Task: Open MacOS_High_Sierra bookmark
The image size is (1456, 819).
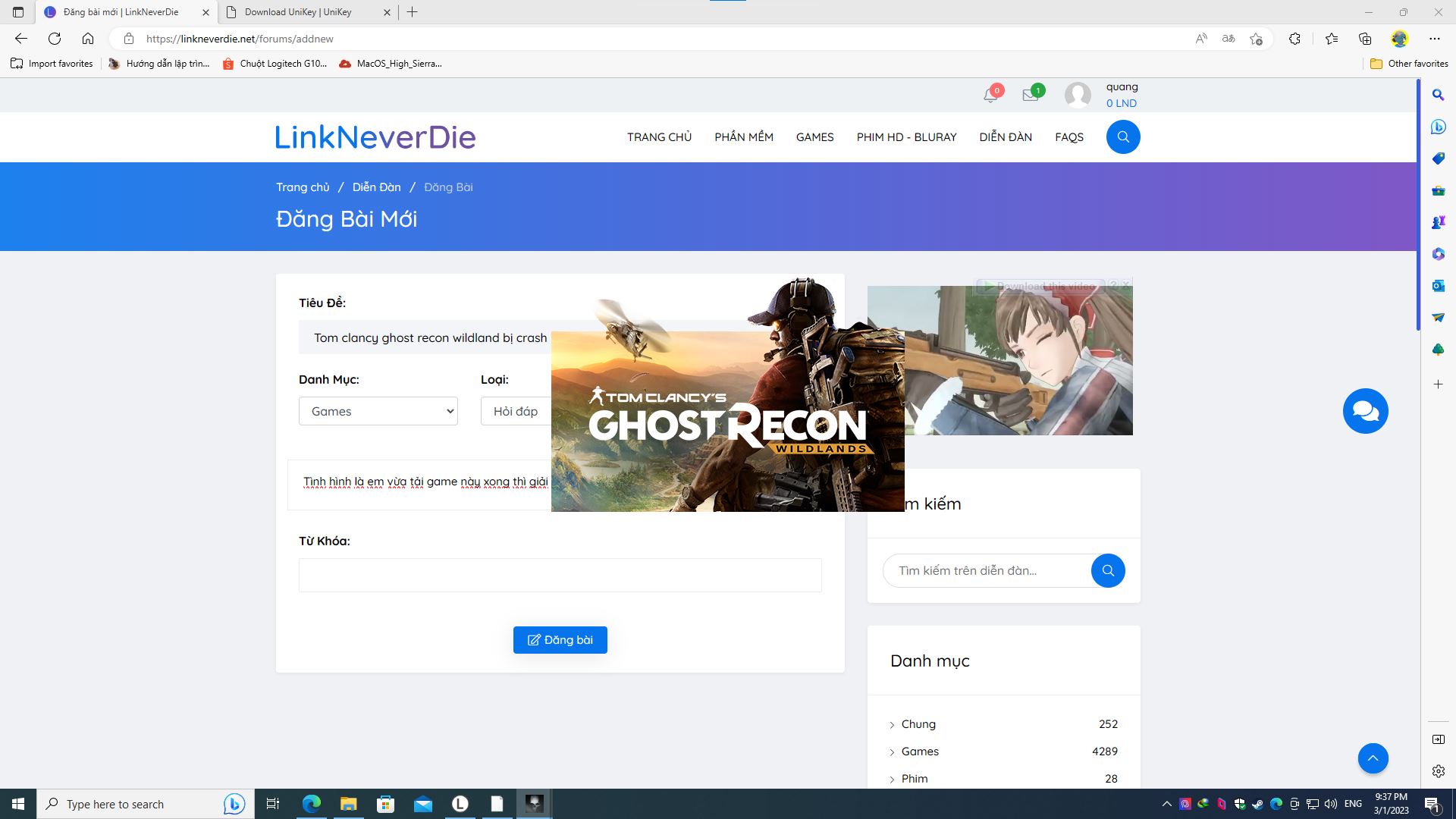Action: click(x=391, y=64)
